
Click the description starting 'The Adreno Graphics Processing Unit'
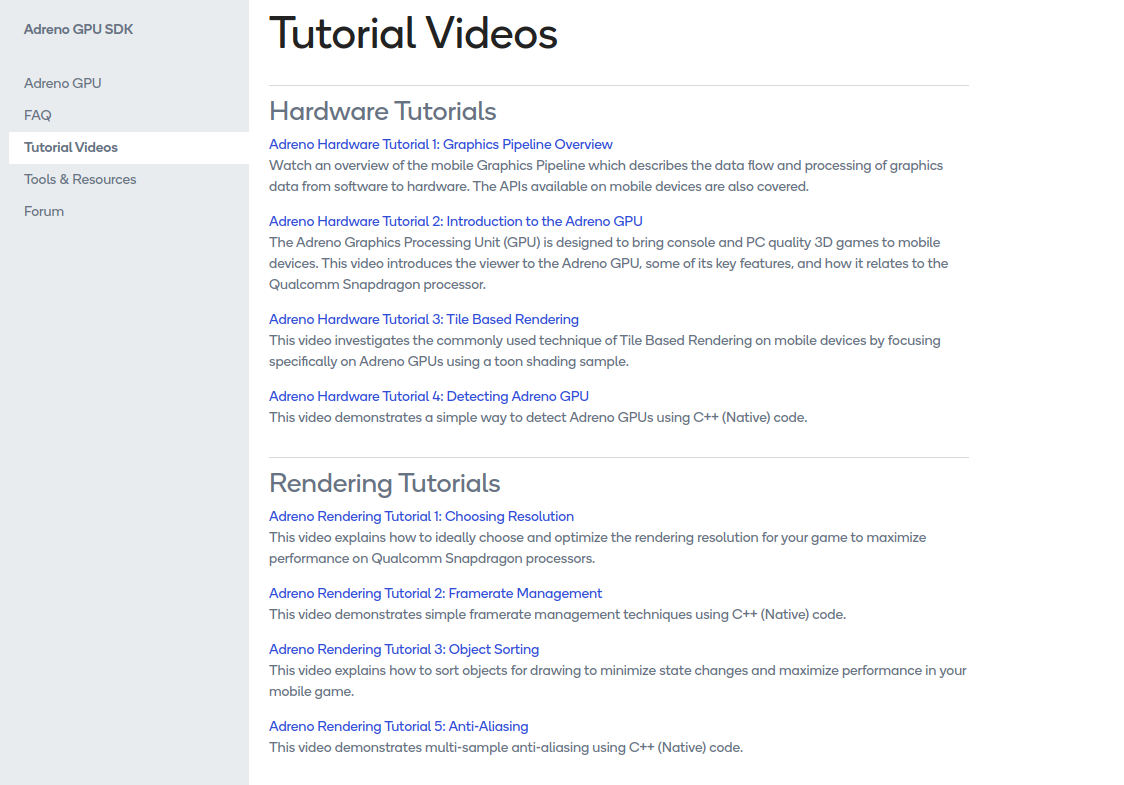609,263
